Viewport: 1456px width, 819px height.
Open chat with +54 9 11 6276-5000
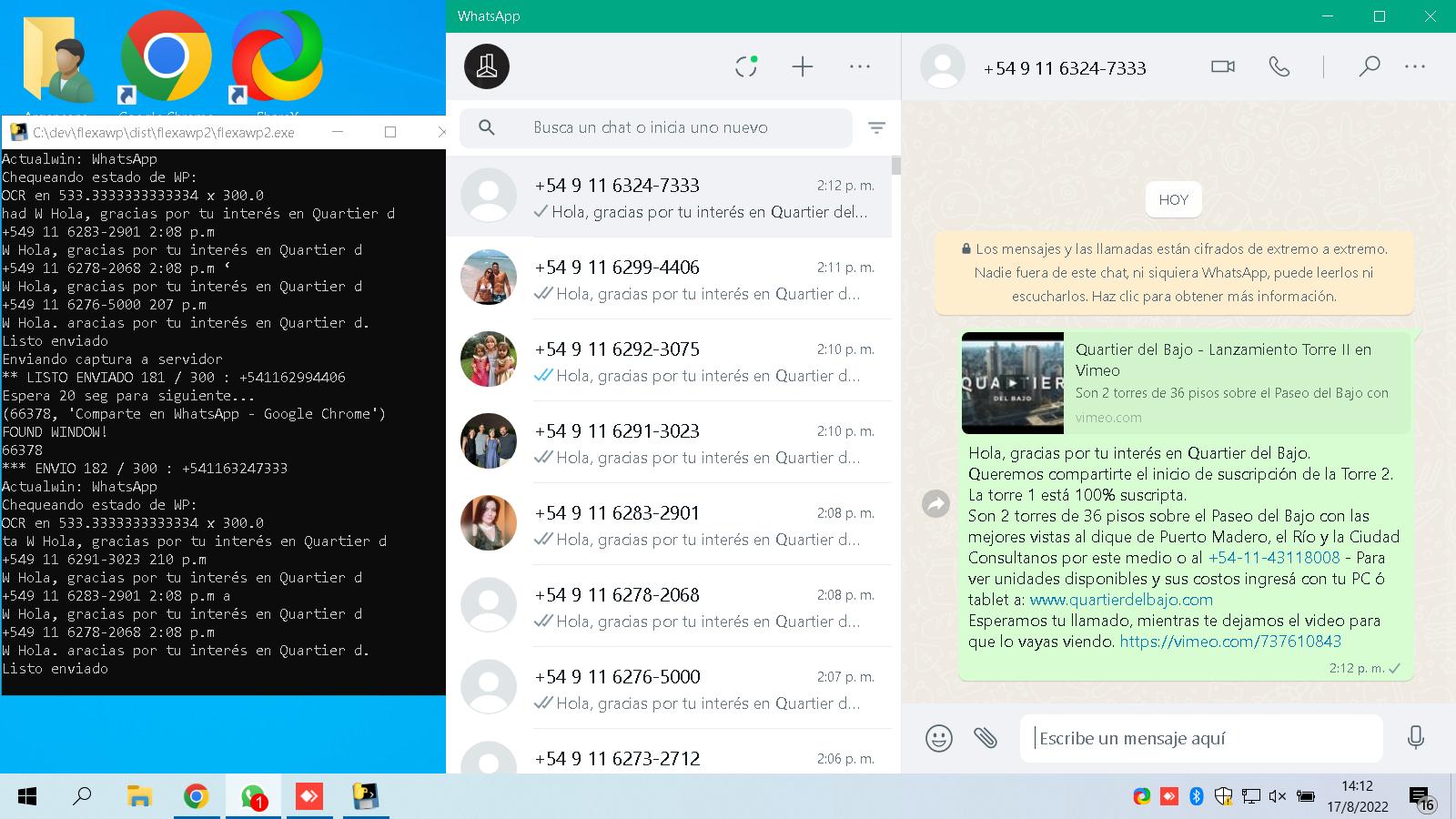point(669,688)
